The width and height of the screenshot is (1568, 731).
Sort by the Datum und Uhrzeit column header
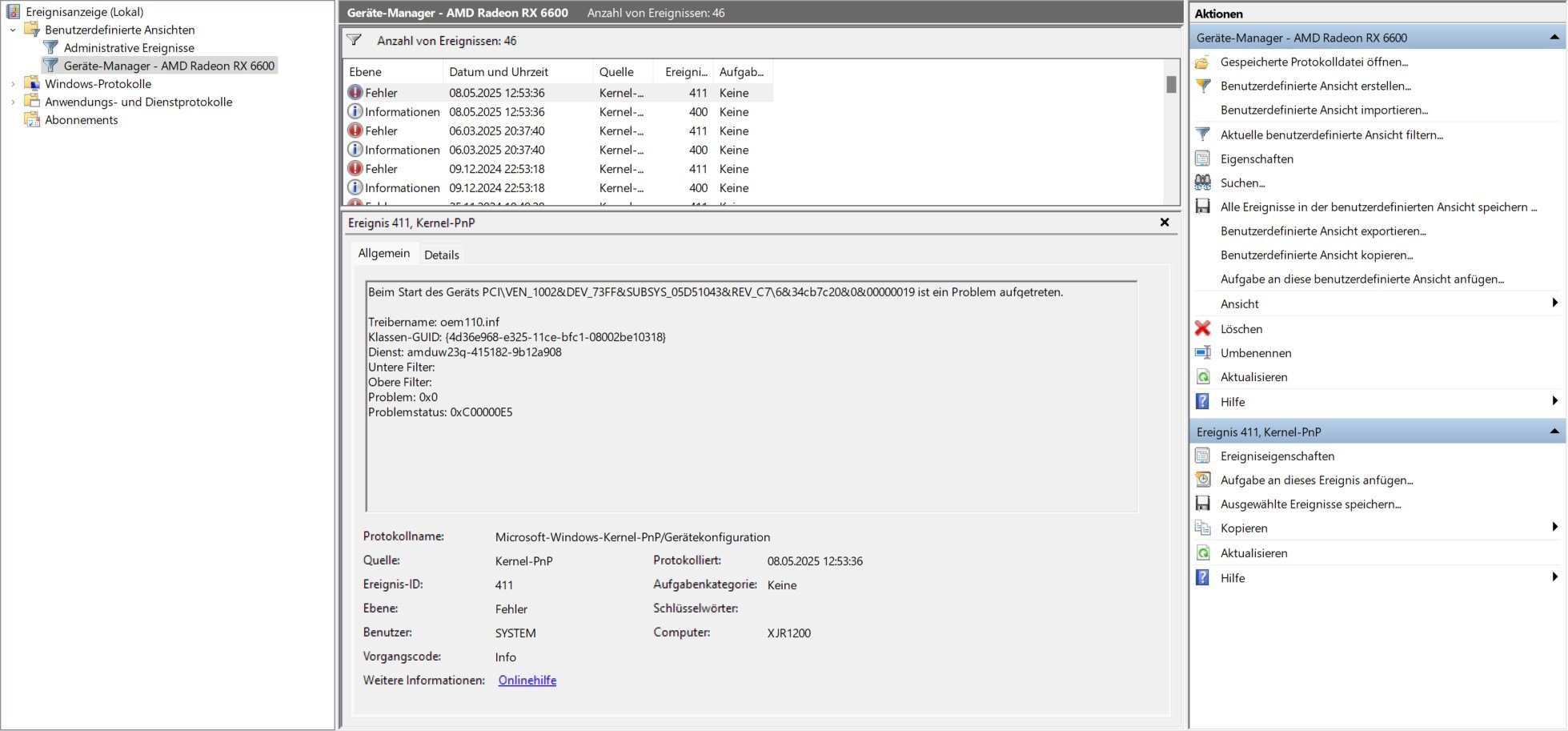click(518, 71)
